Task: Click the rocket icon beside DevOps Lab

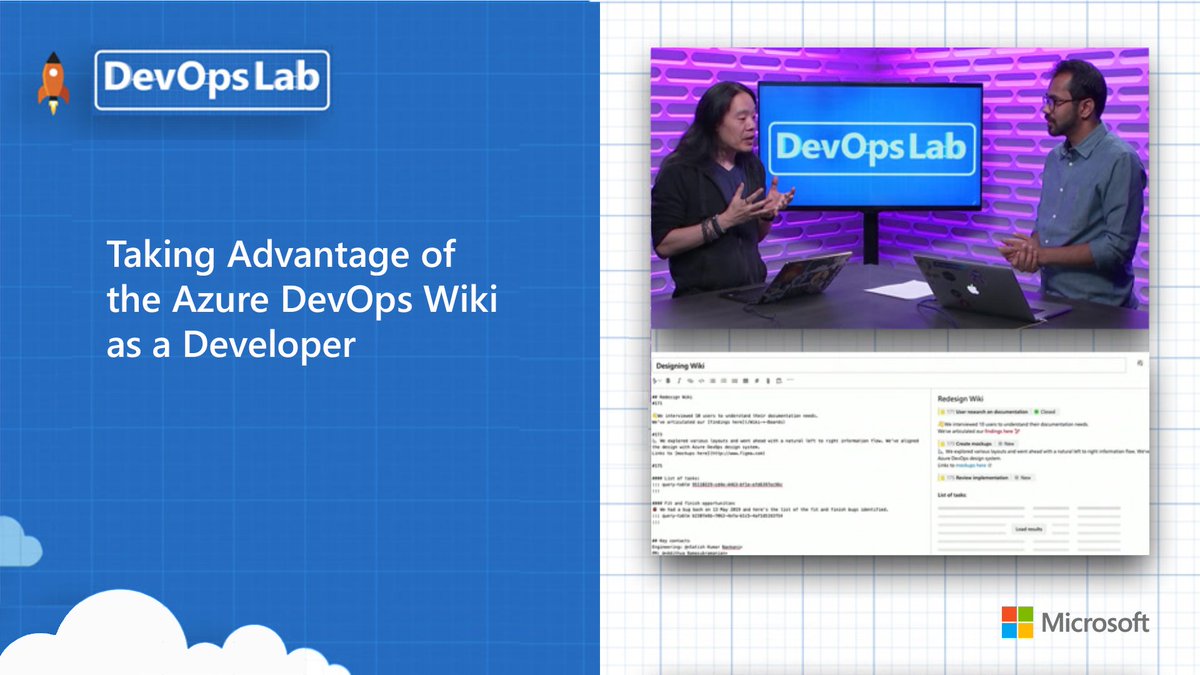Action: pyautogui.click(x=54, y=84)
